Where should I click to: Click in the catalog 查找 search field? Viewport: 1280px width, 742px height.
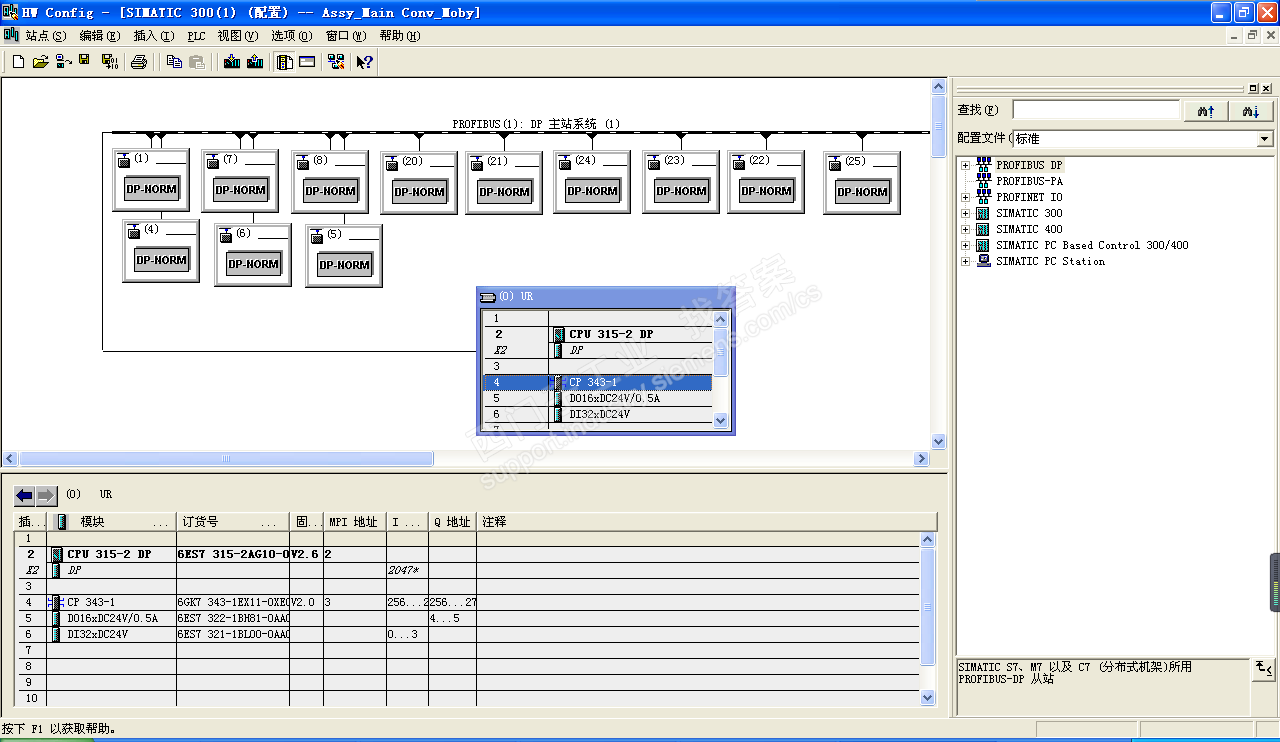[x=1096, y=110]
